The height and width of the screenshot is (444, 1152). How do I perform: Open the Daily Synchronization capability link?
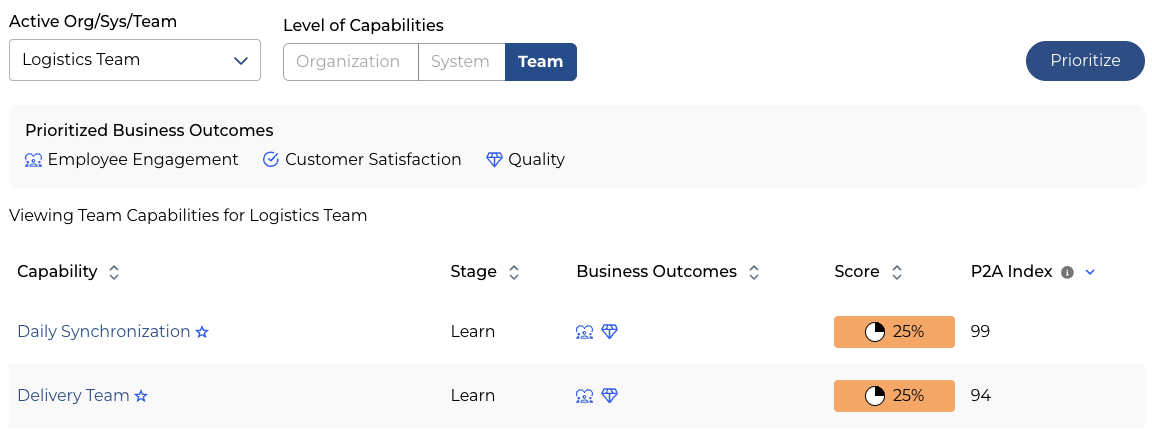click(103, 332)
